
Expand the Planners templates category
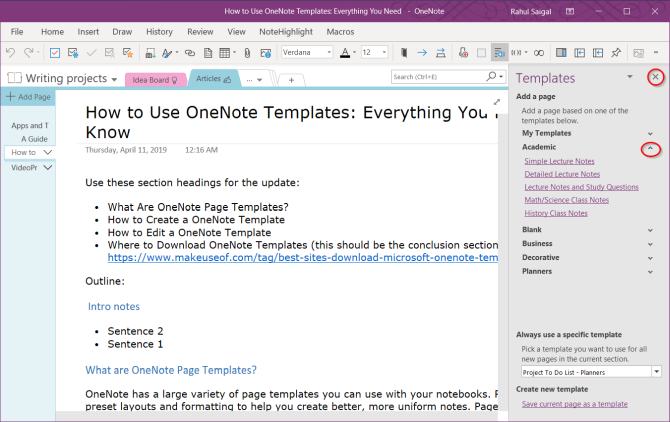tap(650, 272)
